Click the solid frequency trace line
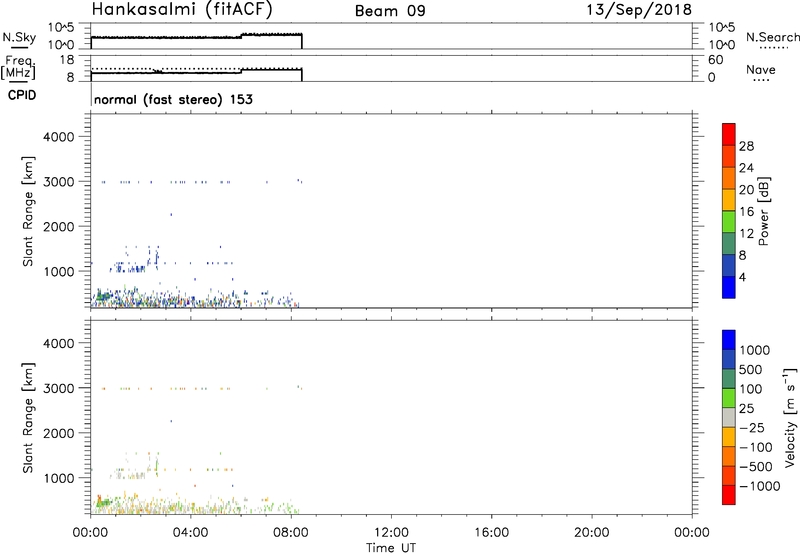This screenshot has height=554, width=800. [196, 72]
